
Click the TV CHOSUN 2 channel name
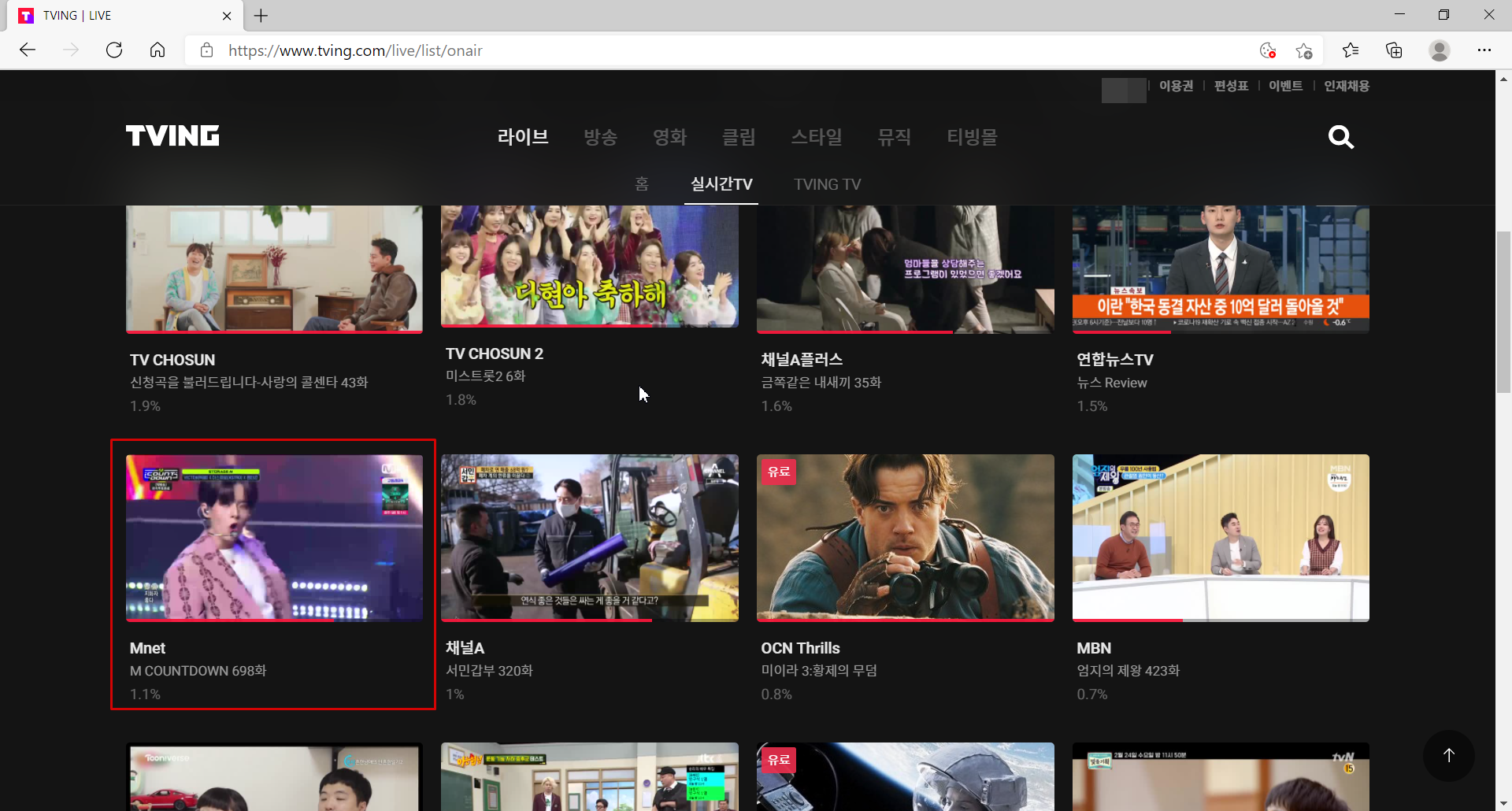(495, 354)
